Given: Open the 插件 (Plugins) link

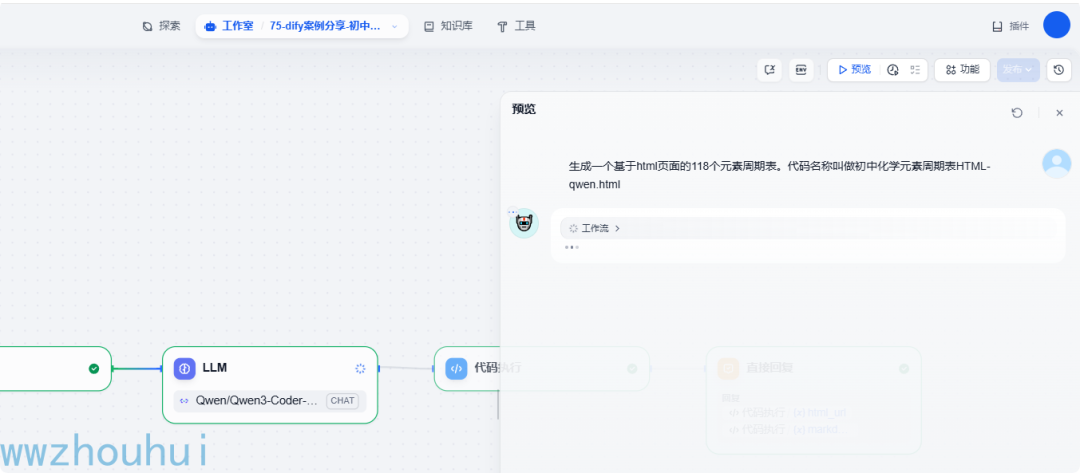Looking at the screenshot, I should [x=1010, y=26].
